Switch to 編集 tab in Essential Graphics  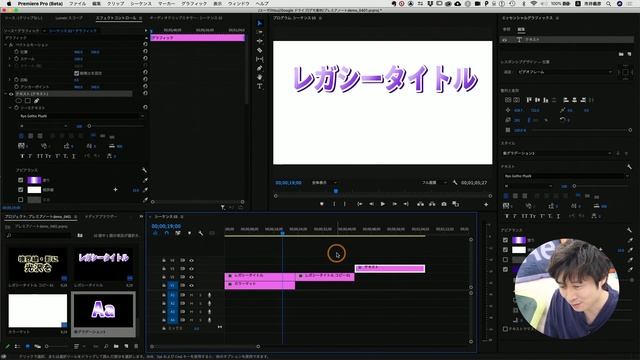point(521,29)
